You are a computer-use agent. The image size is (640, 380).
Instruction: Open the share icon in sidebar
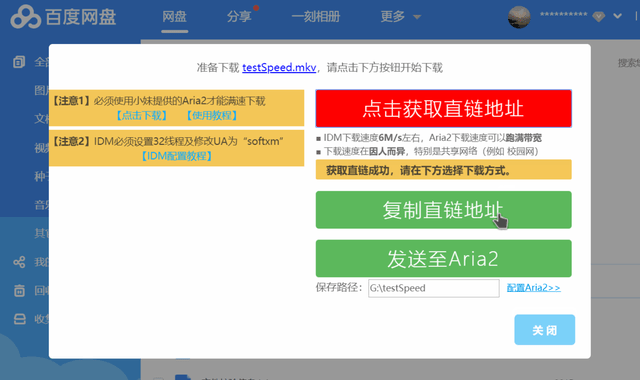(x=19, y=262)
